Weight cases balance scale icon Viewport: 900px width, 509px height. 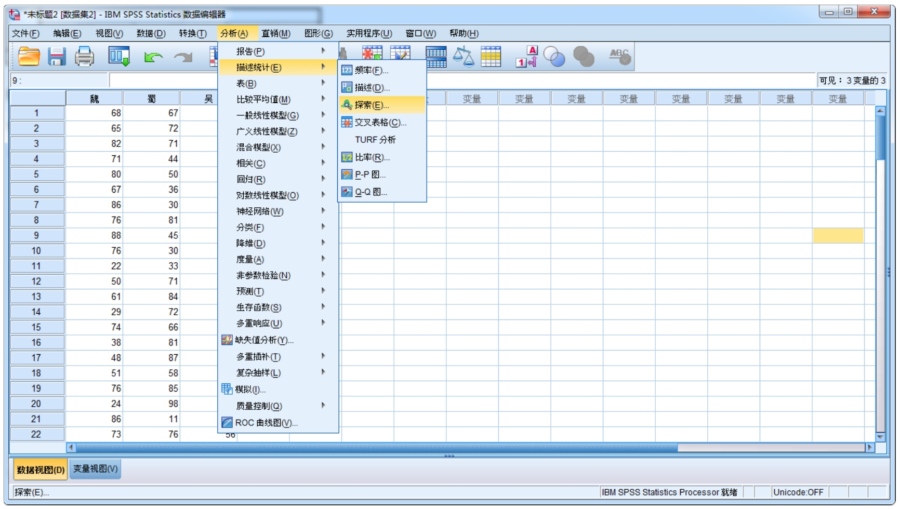[x=463, y=56]
